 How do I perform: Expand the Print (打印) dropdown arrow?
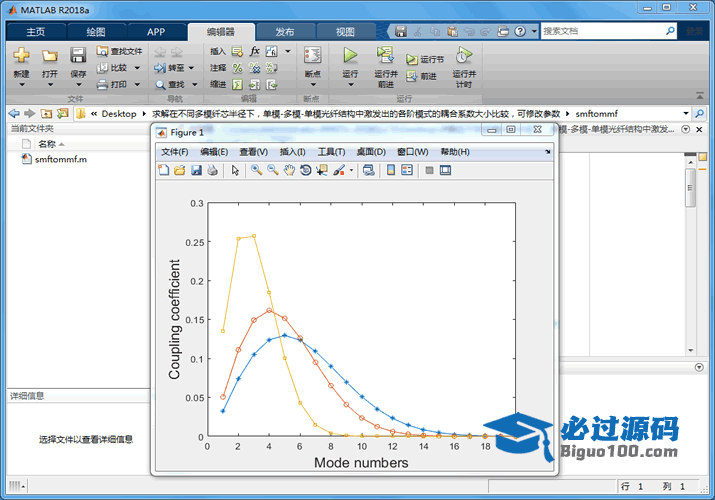(x=137, y=85)
